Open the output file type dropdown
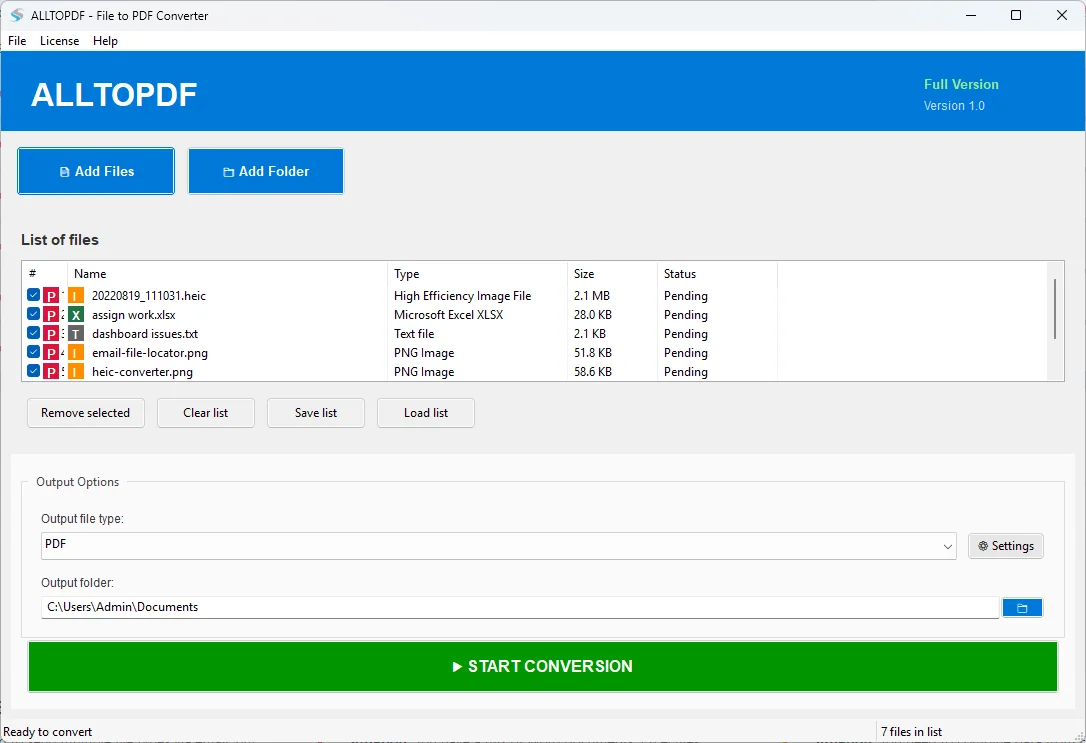The height and width of the screenshot is (743, 1086). [947, 546]
